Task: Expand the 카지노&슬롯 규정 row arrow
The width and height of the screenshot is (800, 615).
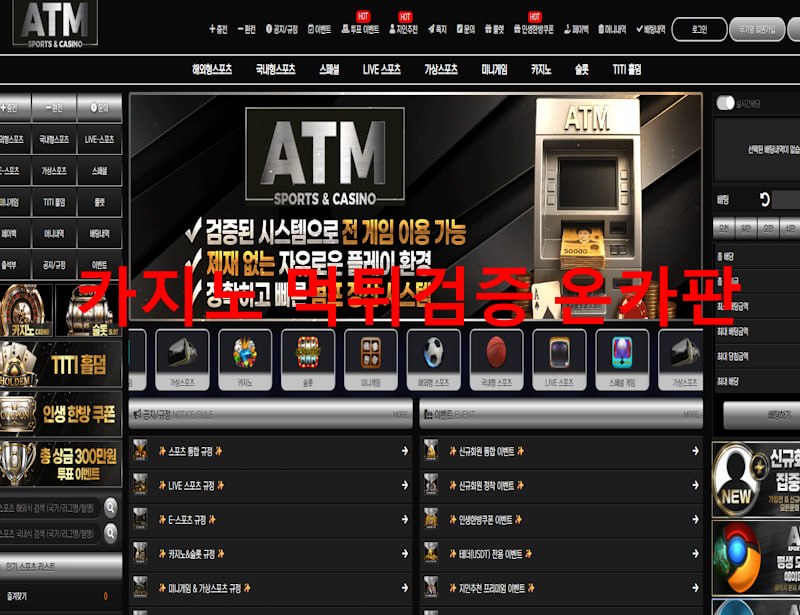Action: 405,553
